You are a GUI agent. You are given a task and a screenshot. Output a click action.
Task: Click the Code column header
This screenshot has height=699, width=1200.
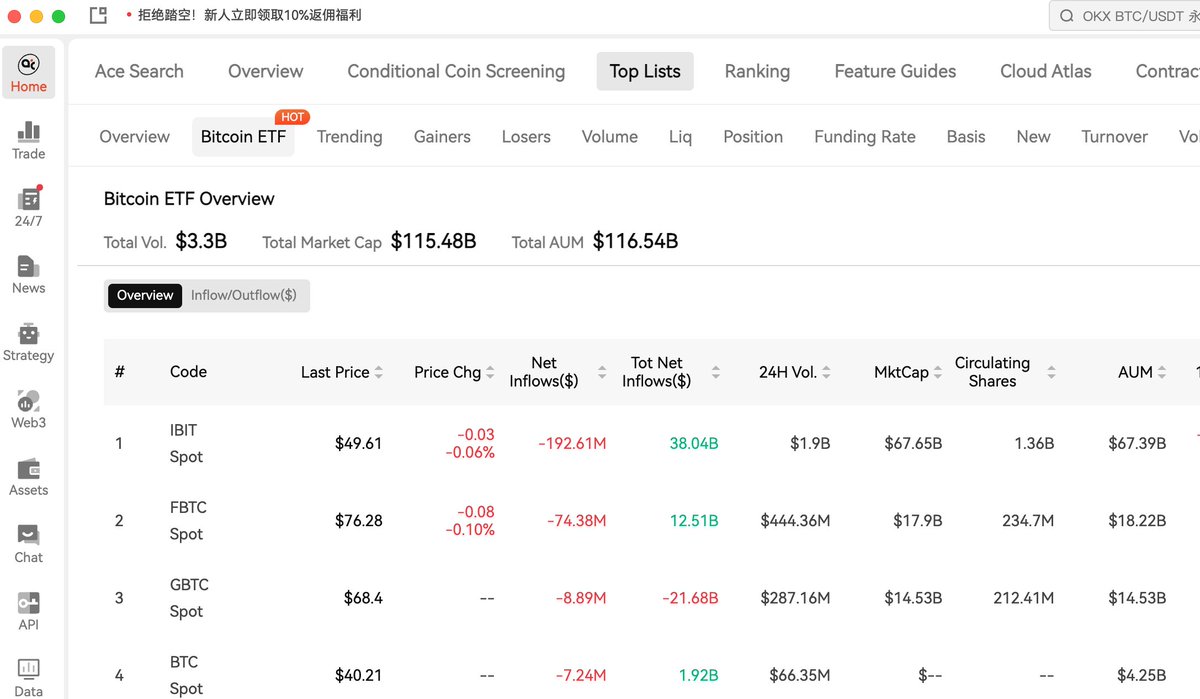coord(188,372)
